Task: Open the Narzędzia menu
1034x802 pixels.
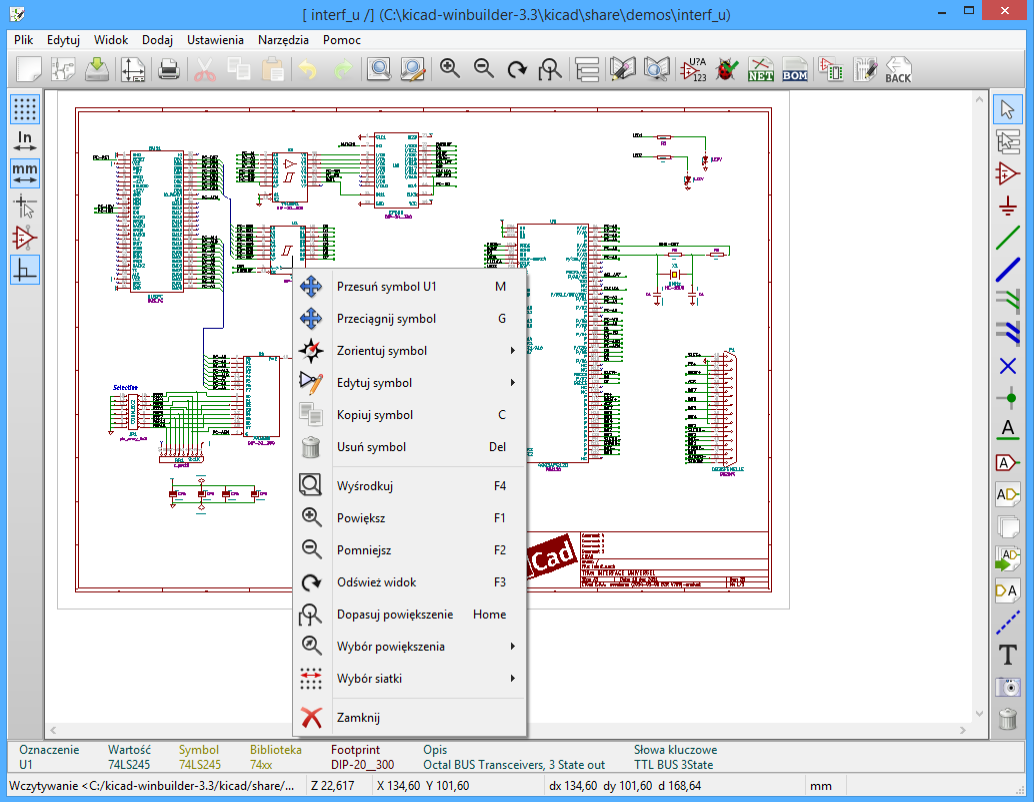Action: point(282,40)
